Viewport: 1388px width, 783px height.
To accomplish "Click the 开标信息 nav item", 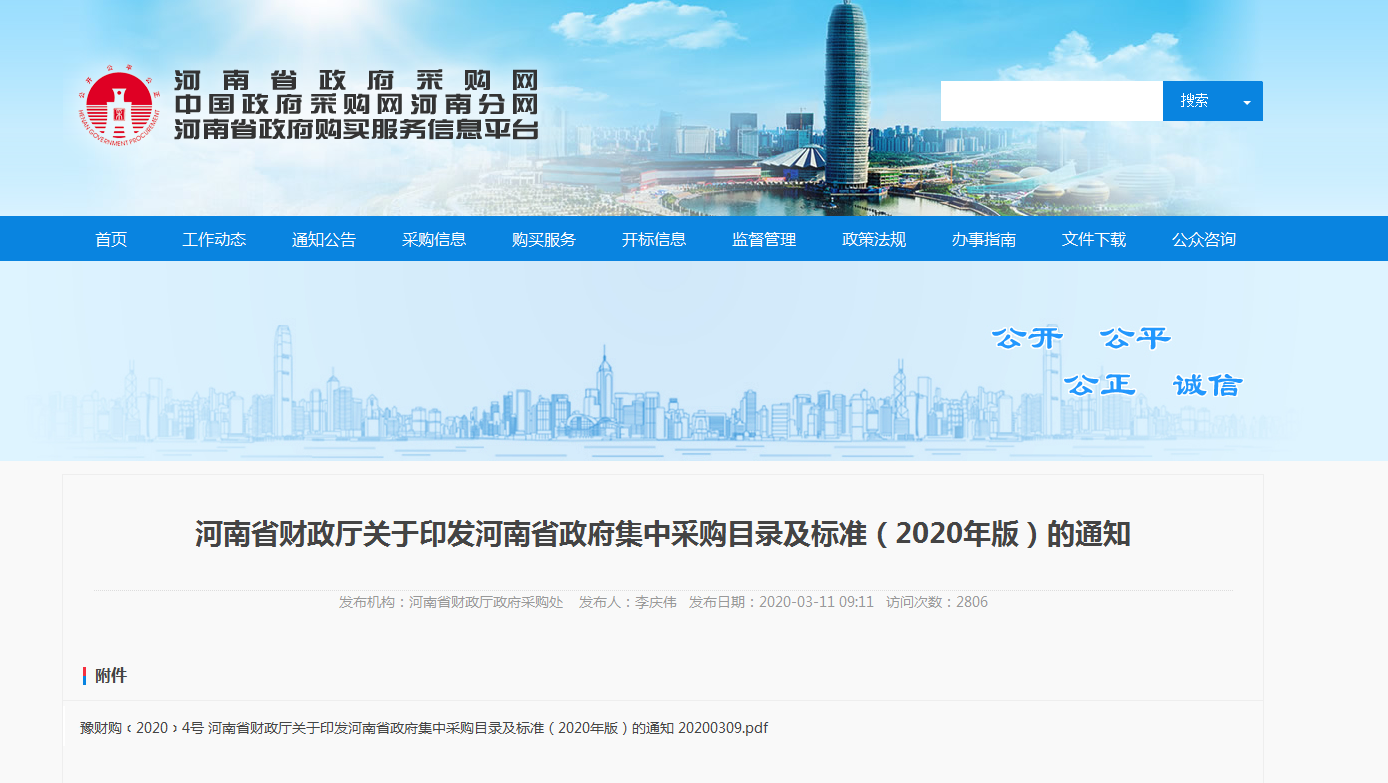I will pyautogui.click(x=654, y=240).
